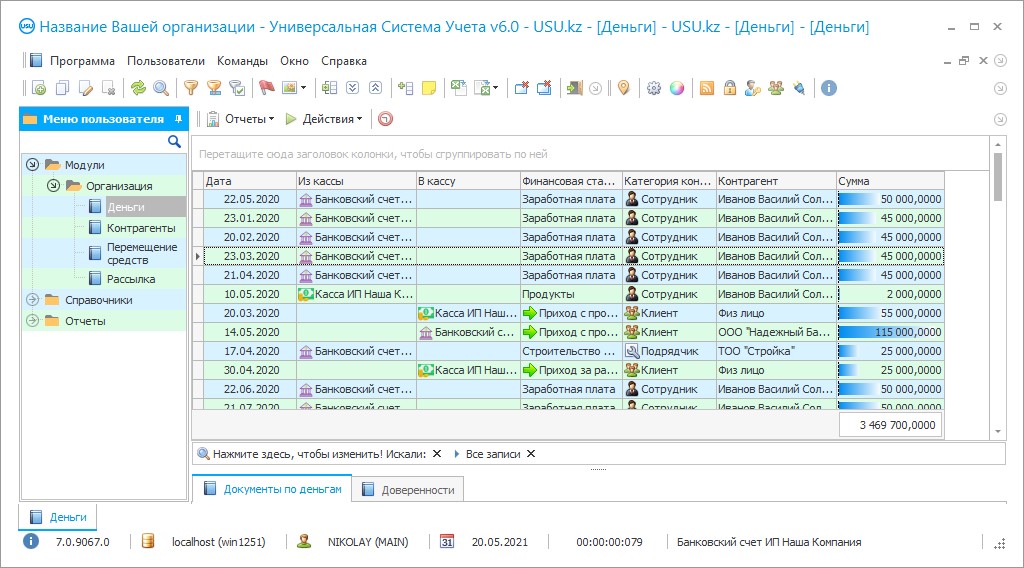Open settings gear toolbar icon

[654, 88]
